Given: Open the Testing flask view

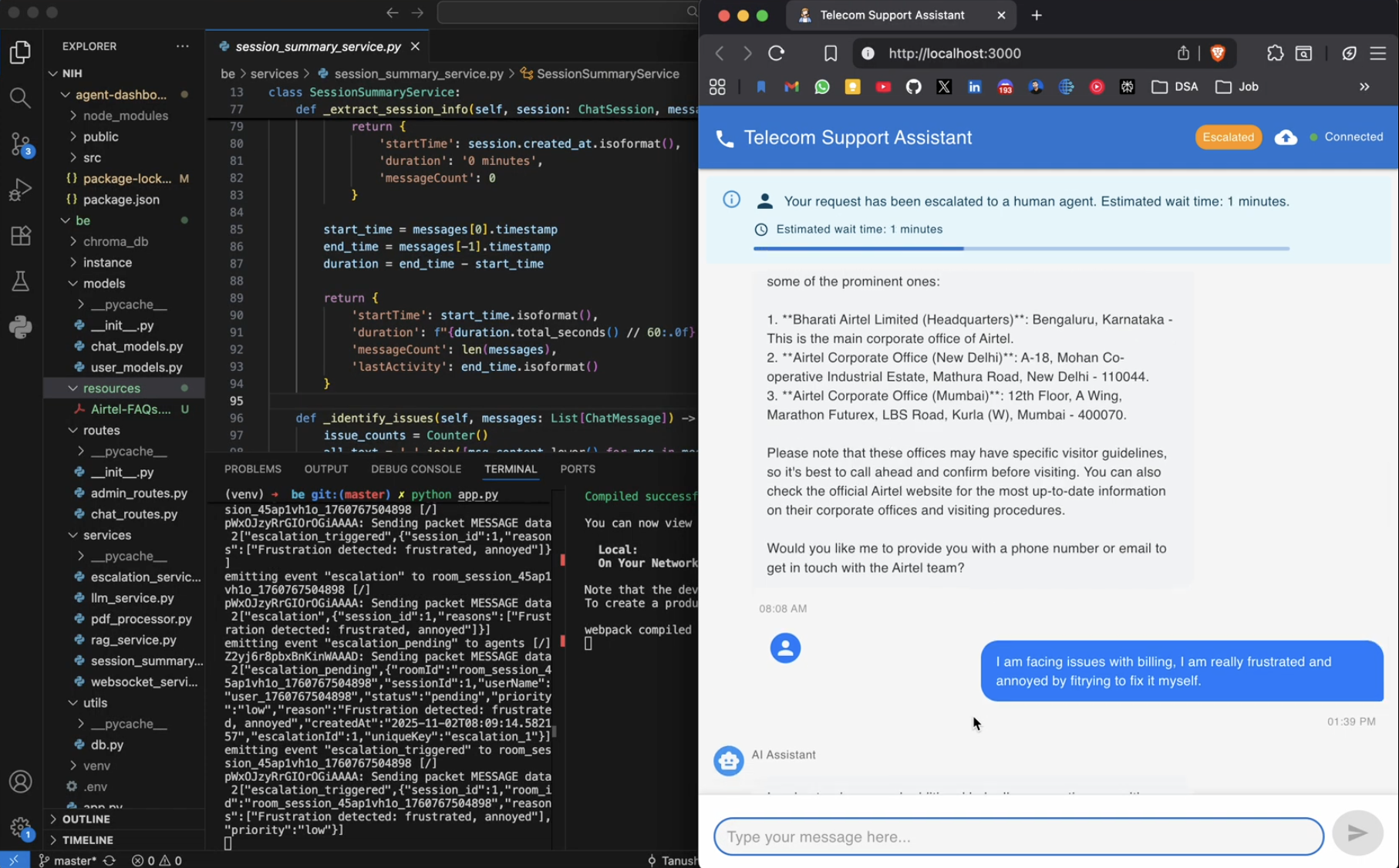Looking at the screenshot, I should (x=21, y=281).
